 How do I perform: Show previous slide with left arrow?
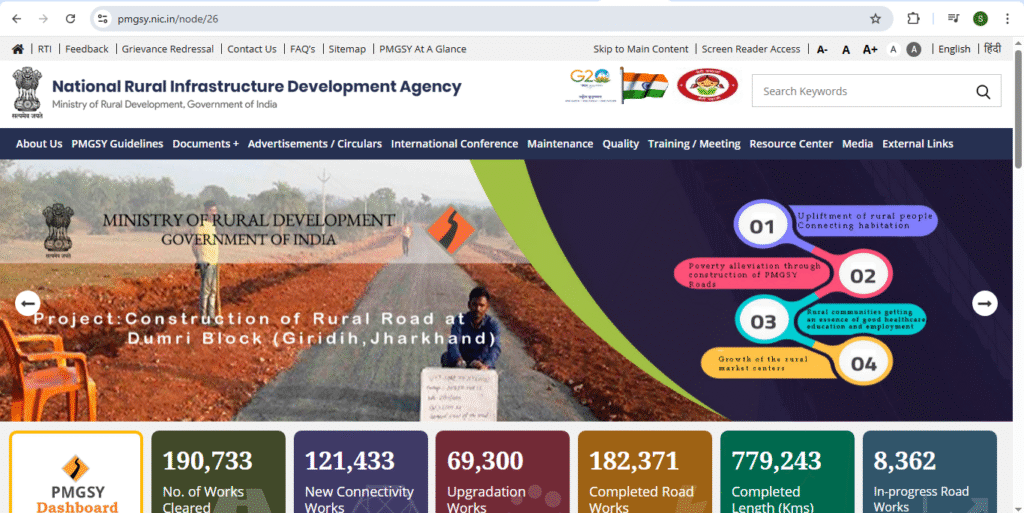pos(27,303)
